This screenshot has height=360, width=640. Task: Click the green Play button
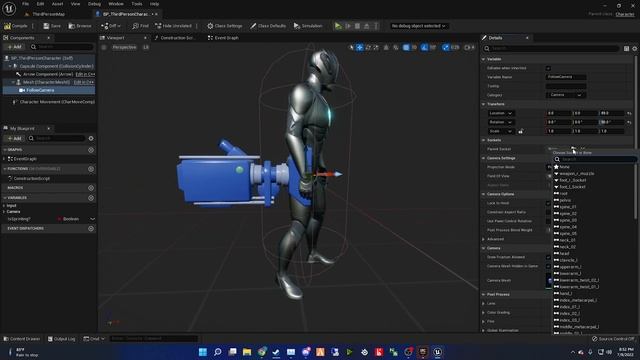[338, 26]
